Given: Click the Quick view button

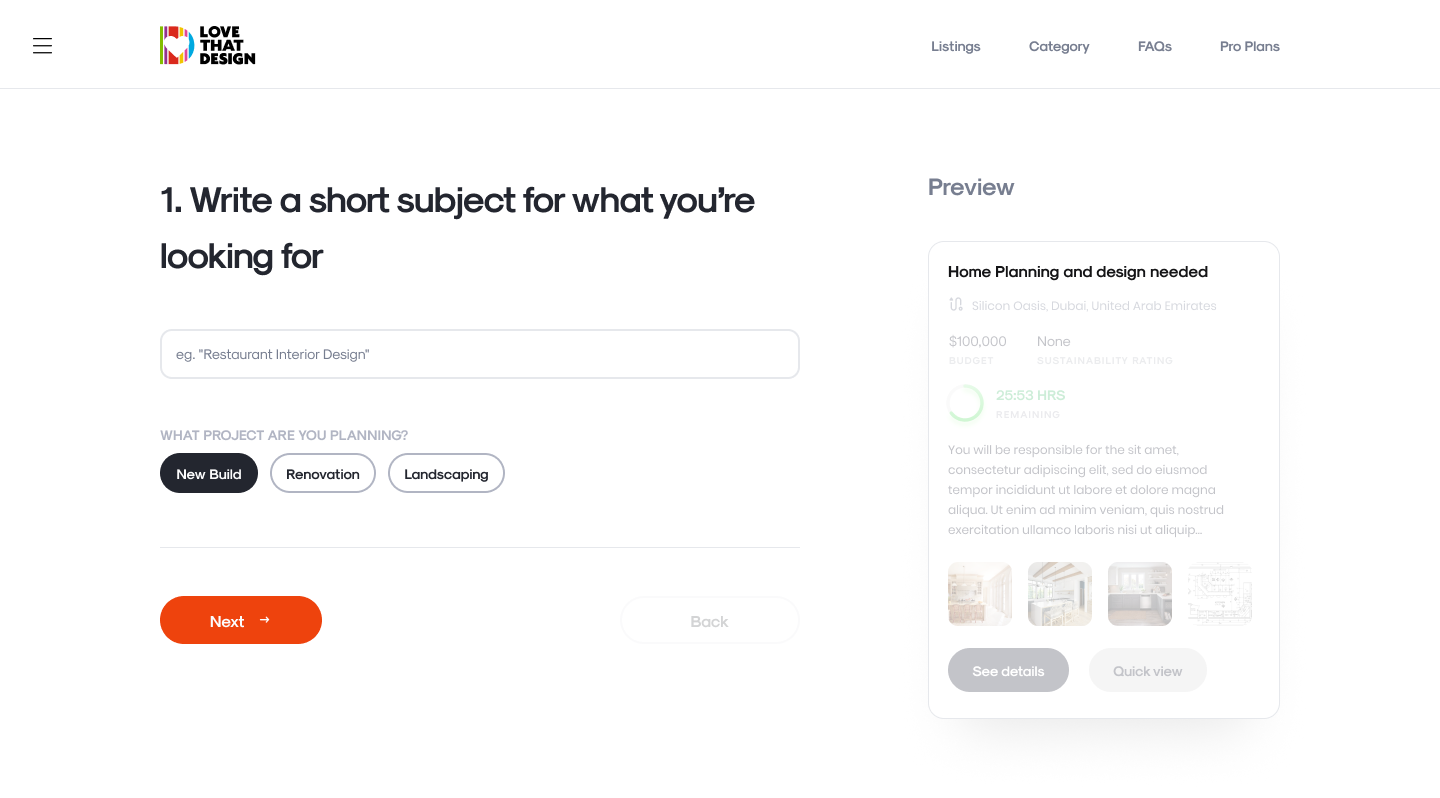Looking at the screenshot, I should 1148,670.
